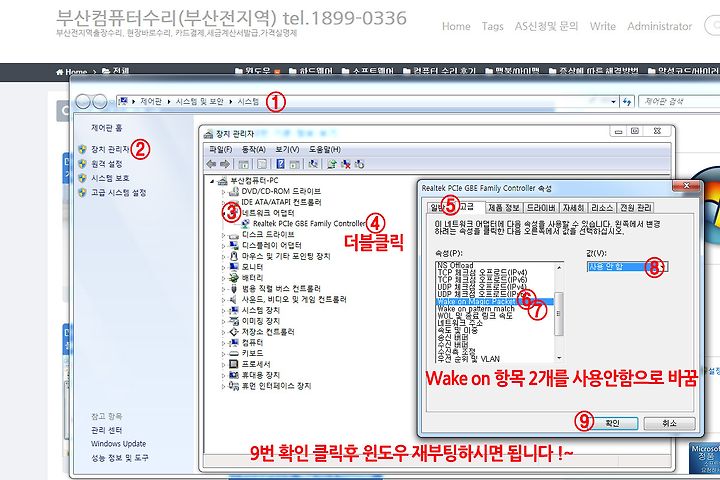Select Wake on pattern match in property list

click(476, 309)
